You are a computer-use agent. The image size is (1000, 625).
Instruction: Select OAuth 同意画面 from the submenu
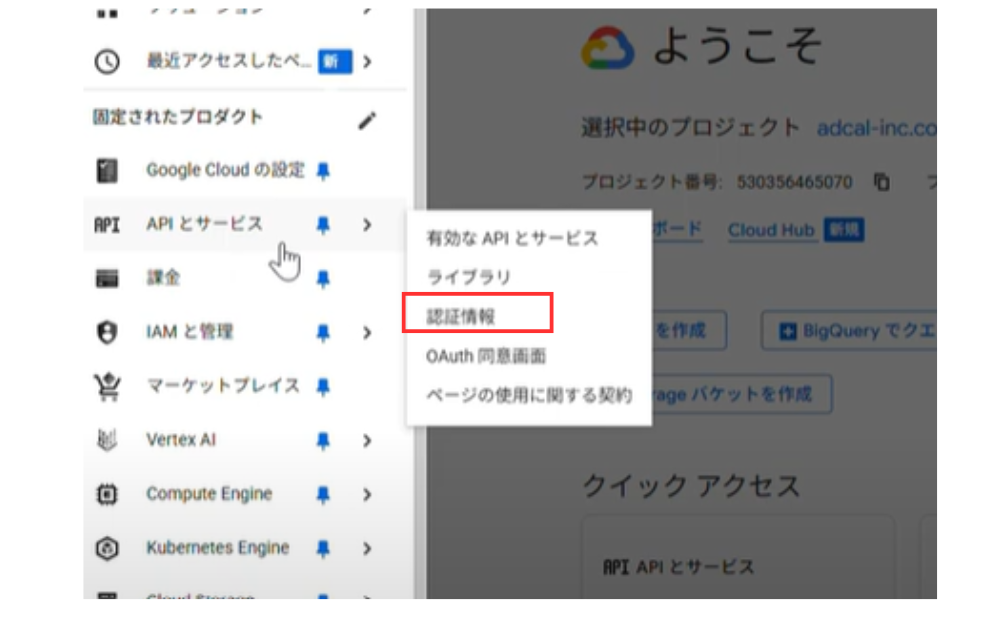click(486, 356)
